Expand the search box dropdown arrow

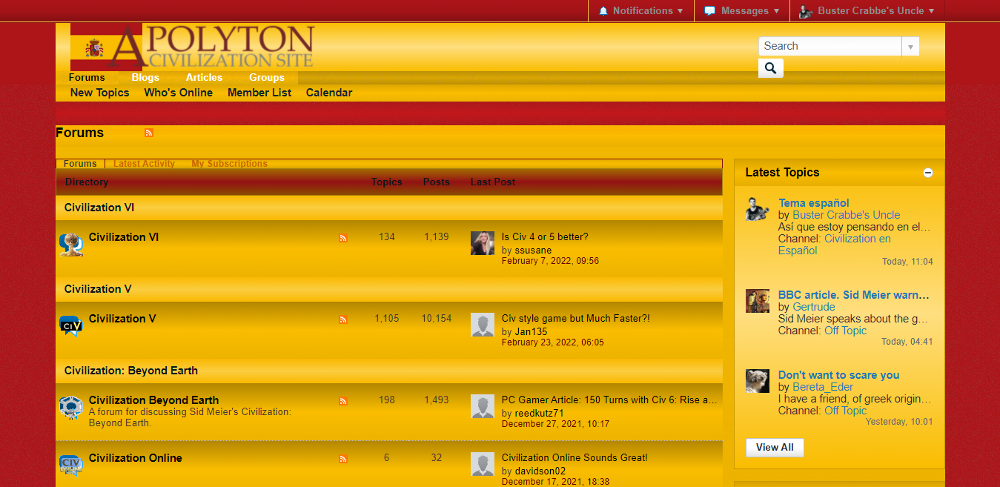pyautogui.click(x=910, y=46)
